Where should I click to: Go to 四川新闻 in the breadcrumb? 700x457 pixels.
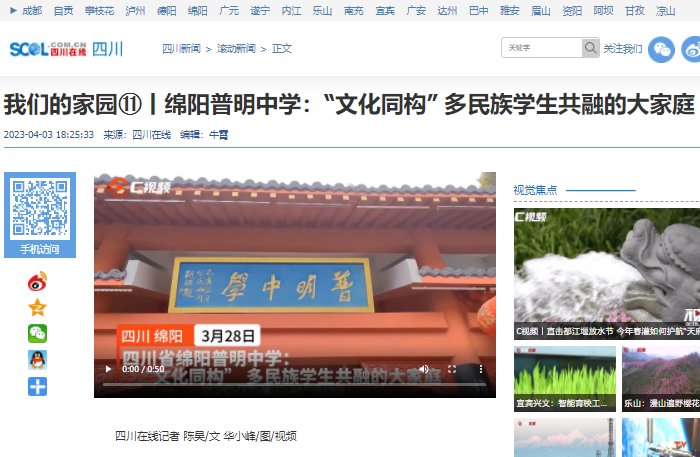181,48
